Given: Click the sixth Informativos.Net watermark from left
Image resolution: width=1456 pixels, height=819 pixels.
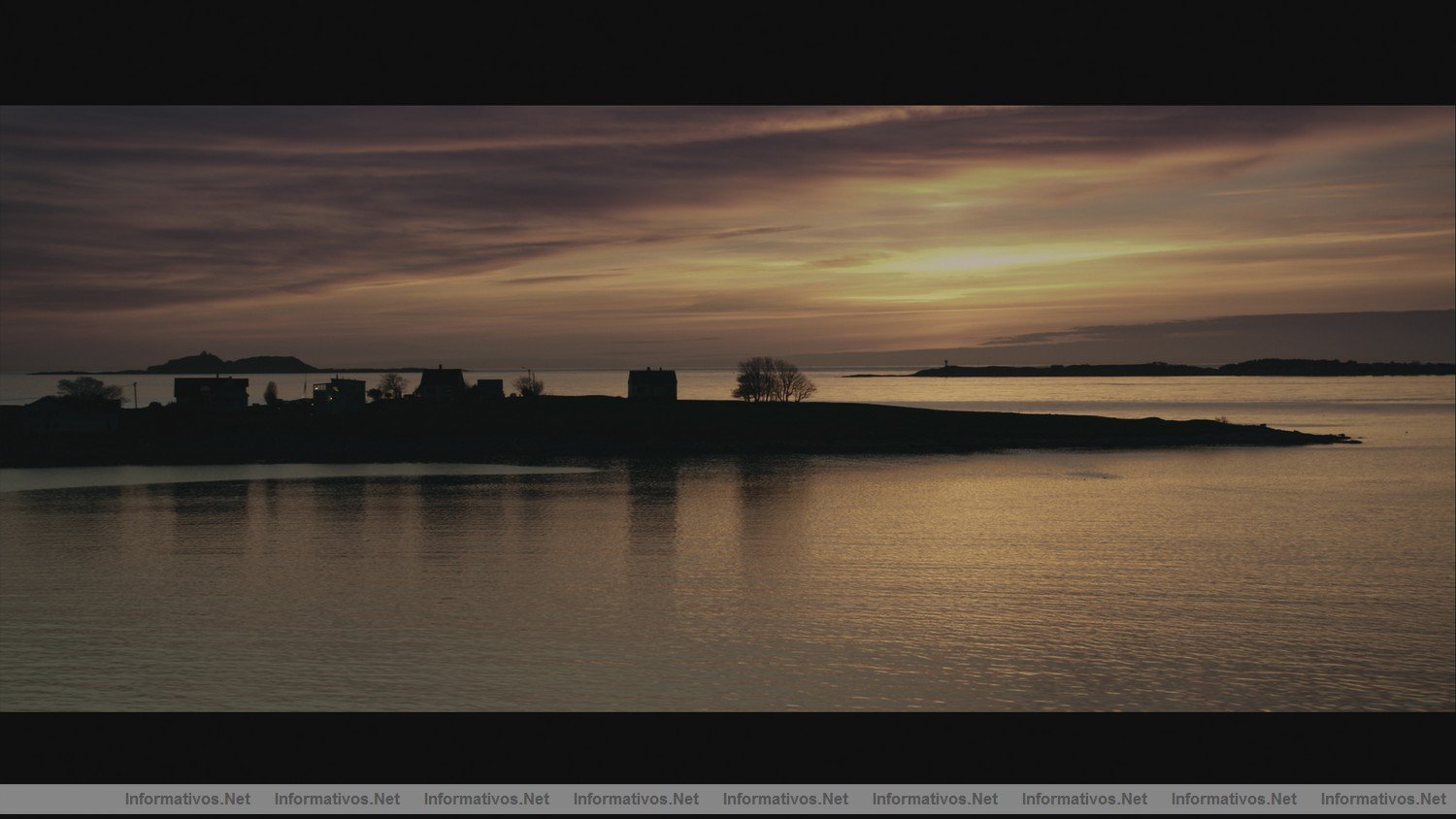Looking at the screenshot, I should 935,799.
